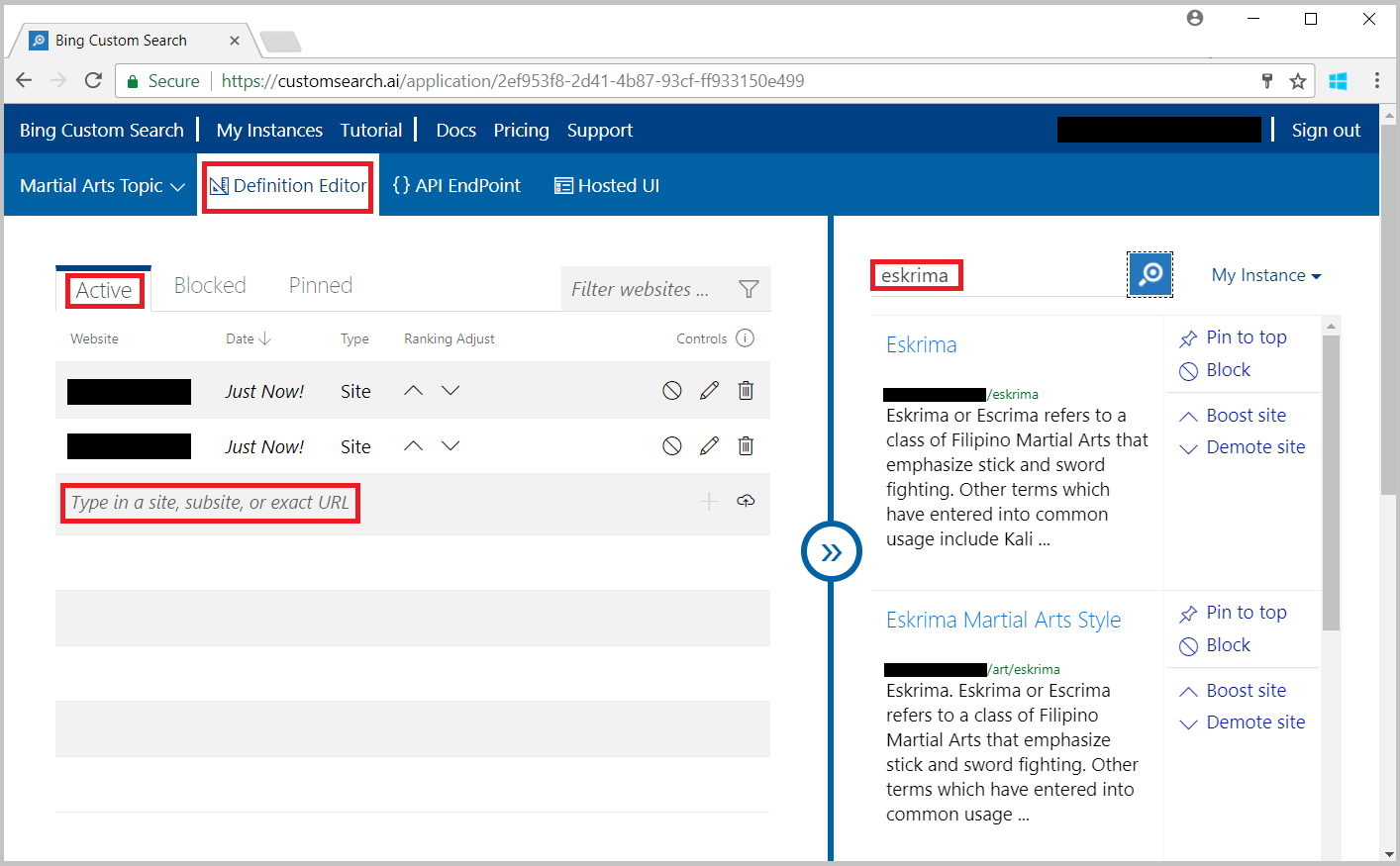Block the second website row
The width and height of the screenshot is (1400, 866).
click(672, 446)
